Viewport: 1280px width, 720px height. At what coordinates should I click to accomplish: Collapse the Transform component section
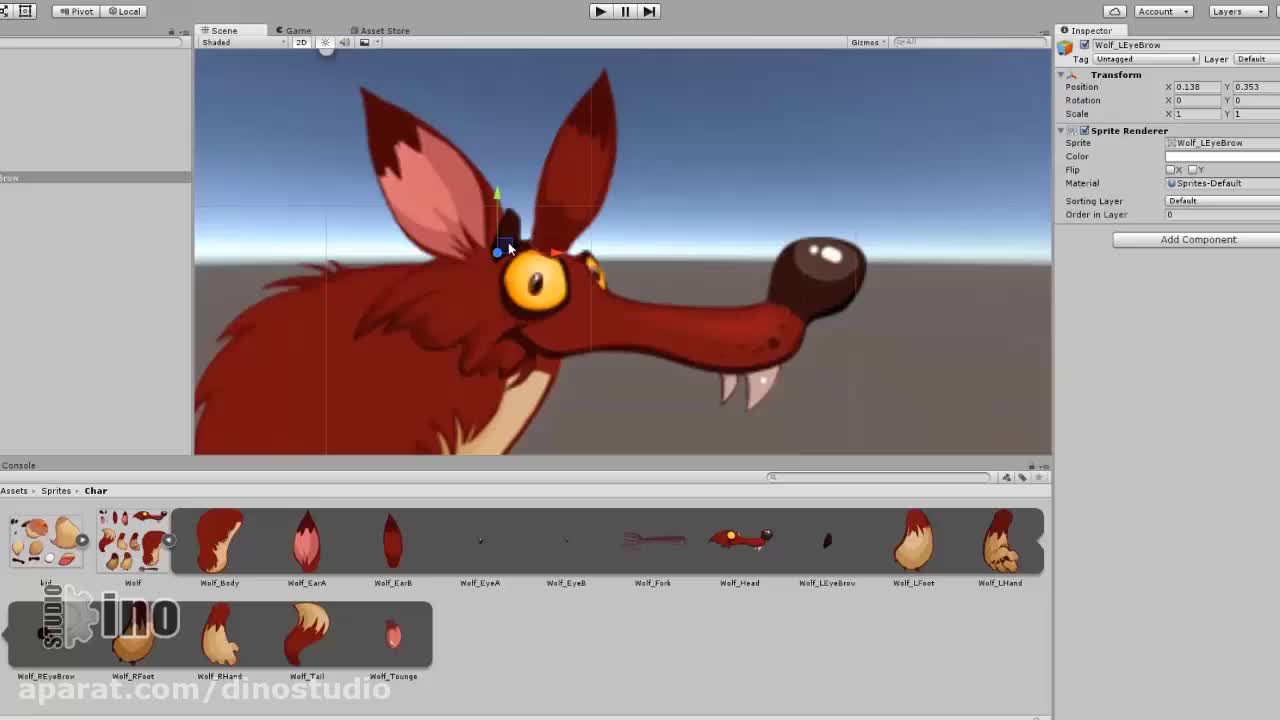[1061, 75]
